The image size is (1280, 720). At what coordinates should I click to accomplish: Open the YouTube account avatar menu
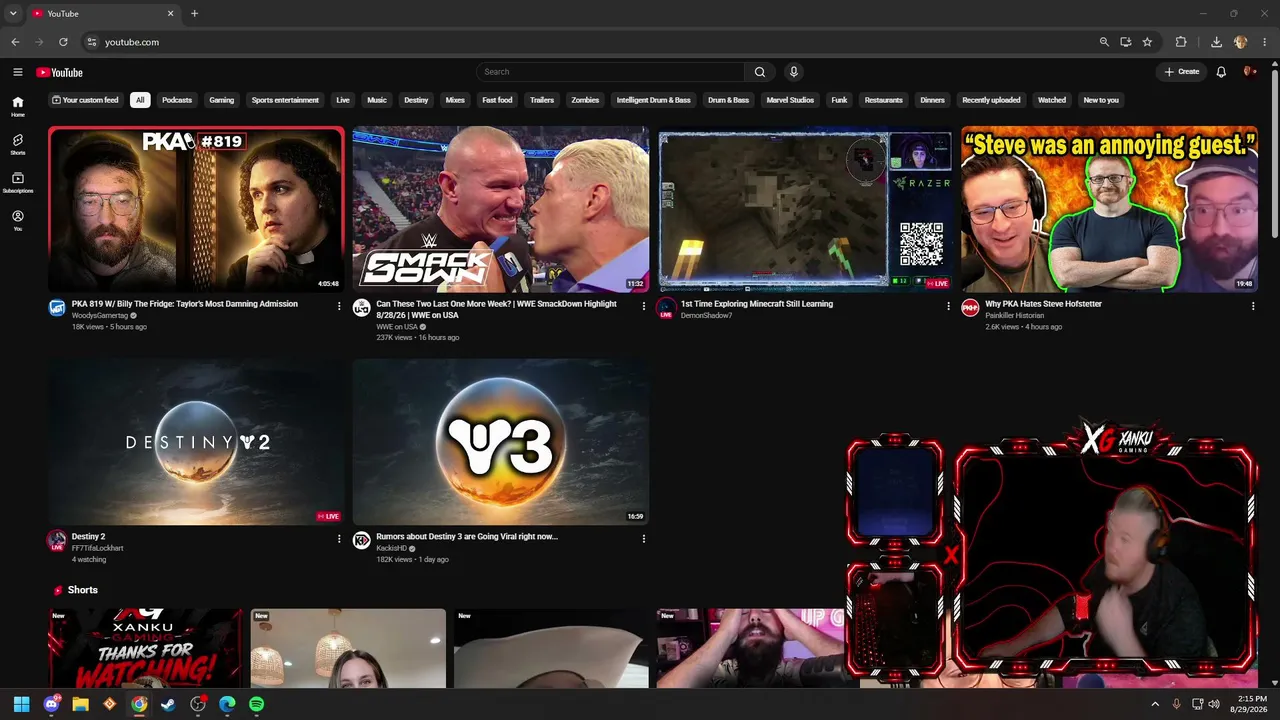(x=1249, y=72)
